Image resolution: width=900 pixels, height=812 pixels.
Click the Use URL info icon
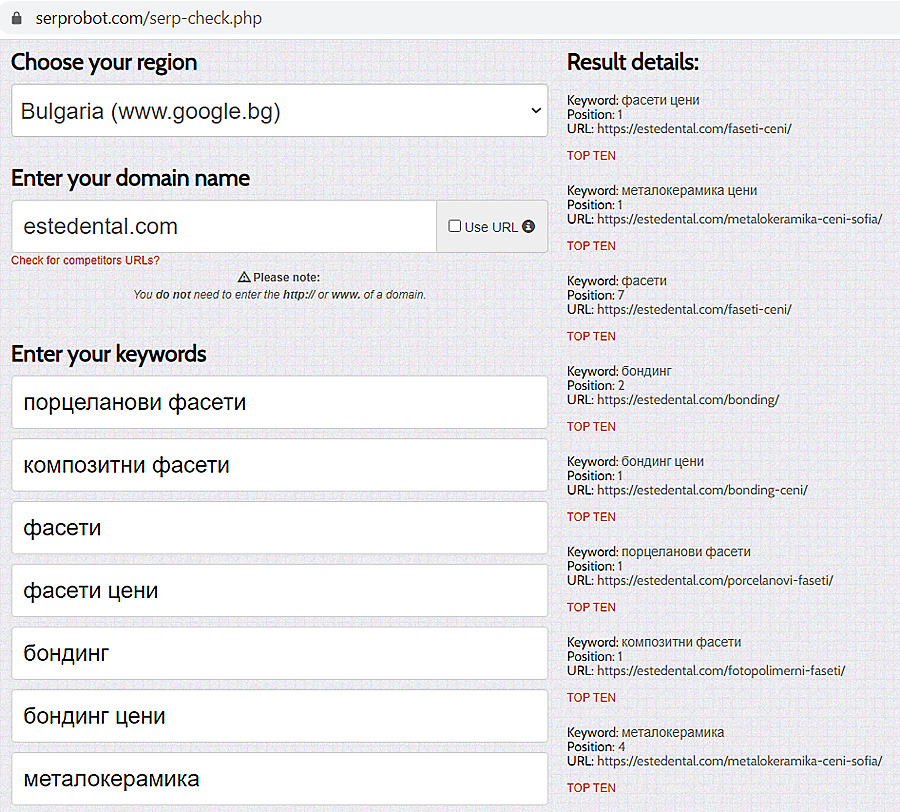pos(529,227)
